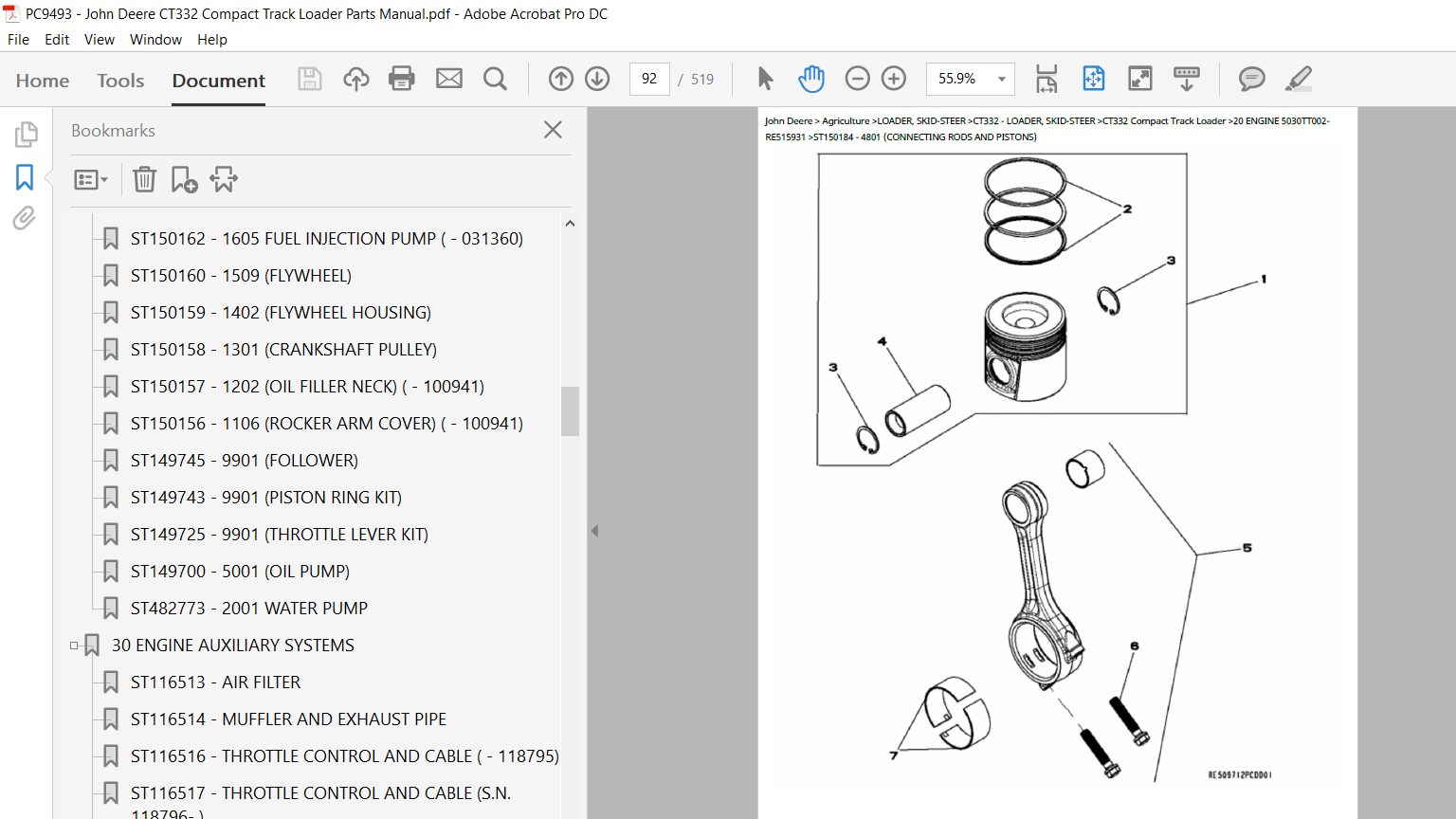1456x819 pixels.
Task: Add a comment note icon
Action: [x=1252, y=79]
